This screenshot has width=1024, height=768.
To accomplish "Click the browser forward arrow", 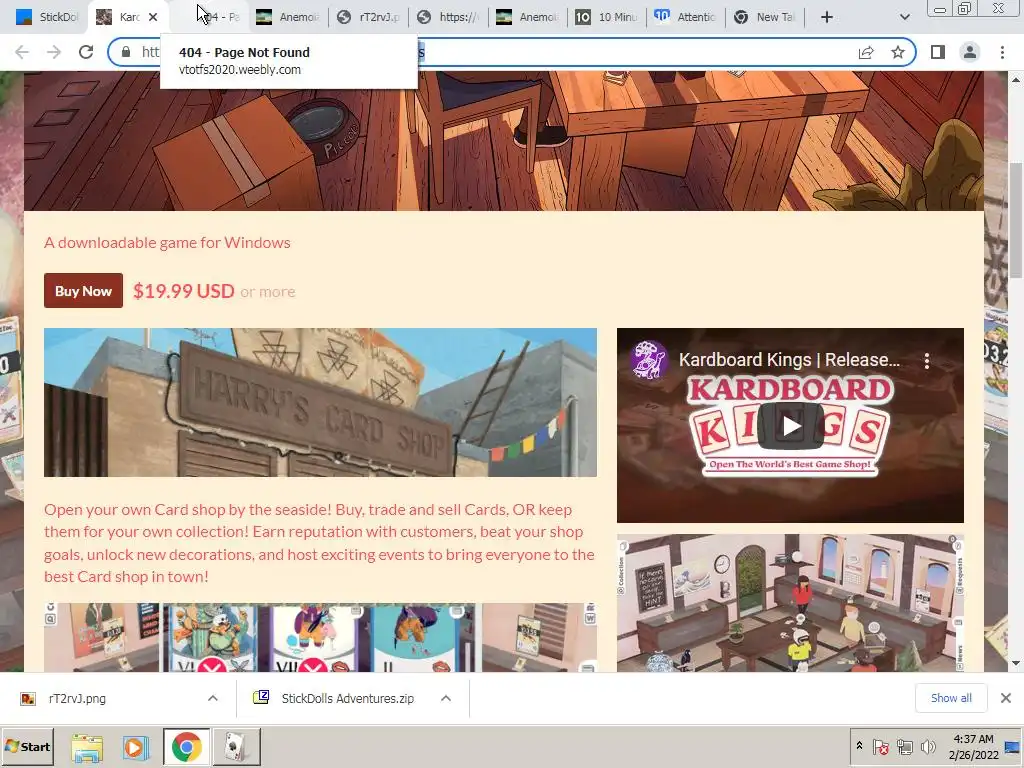I will 54,52.
